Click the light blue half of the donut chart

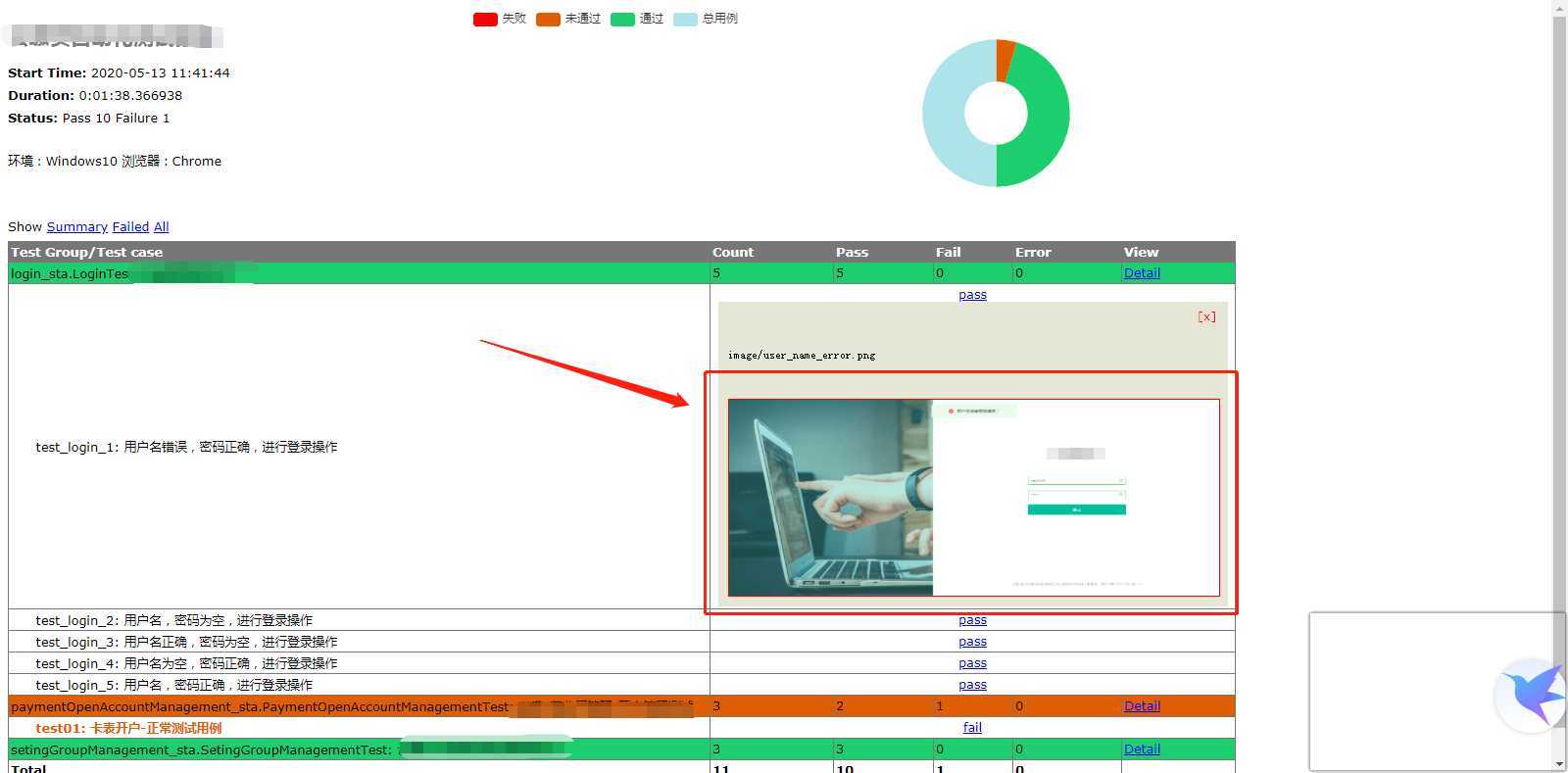click(944, 114)
